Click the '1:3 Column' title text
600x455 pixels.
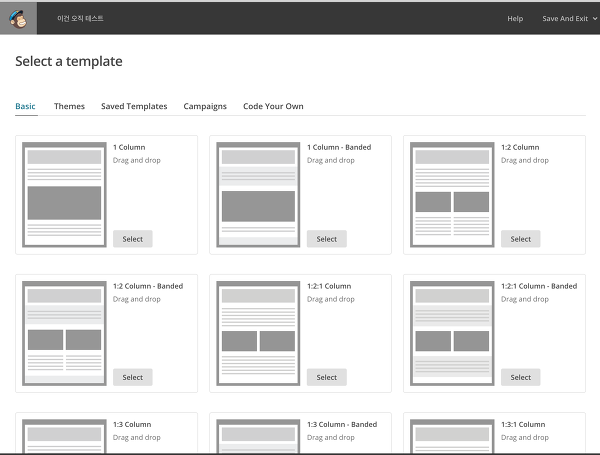point(132,424)
